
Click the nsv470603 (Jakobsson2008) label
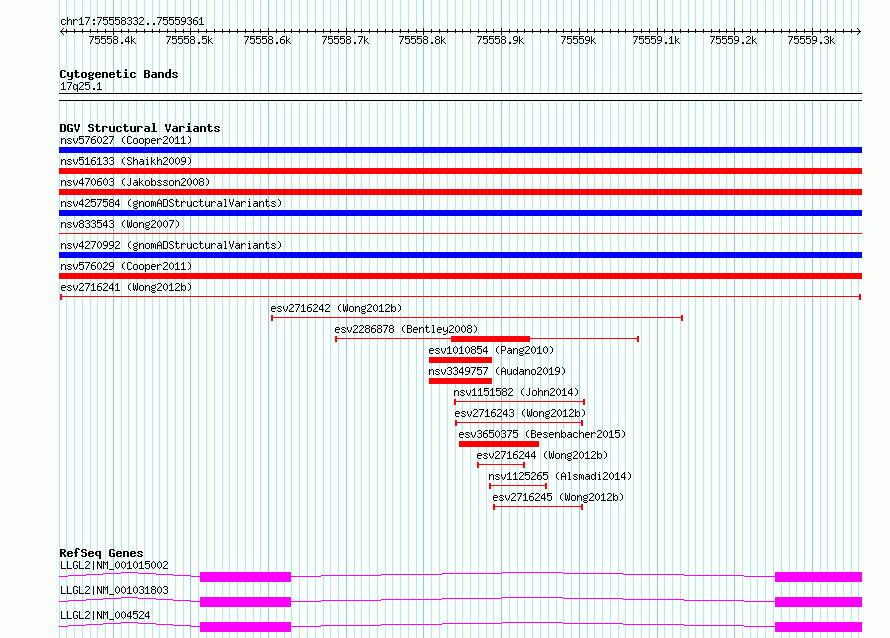point(135,182)
